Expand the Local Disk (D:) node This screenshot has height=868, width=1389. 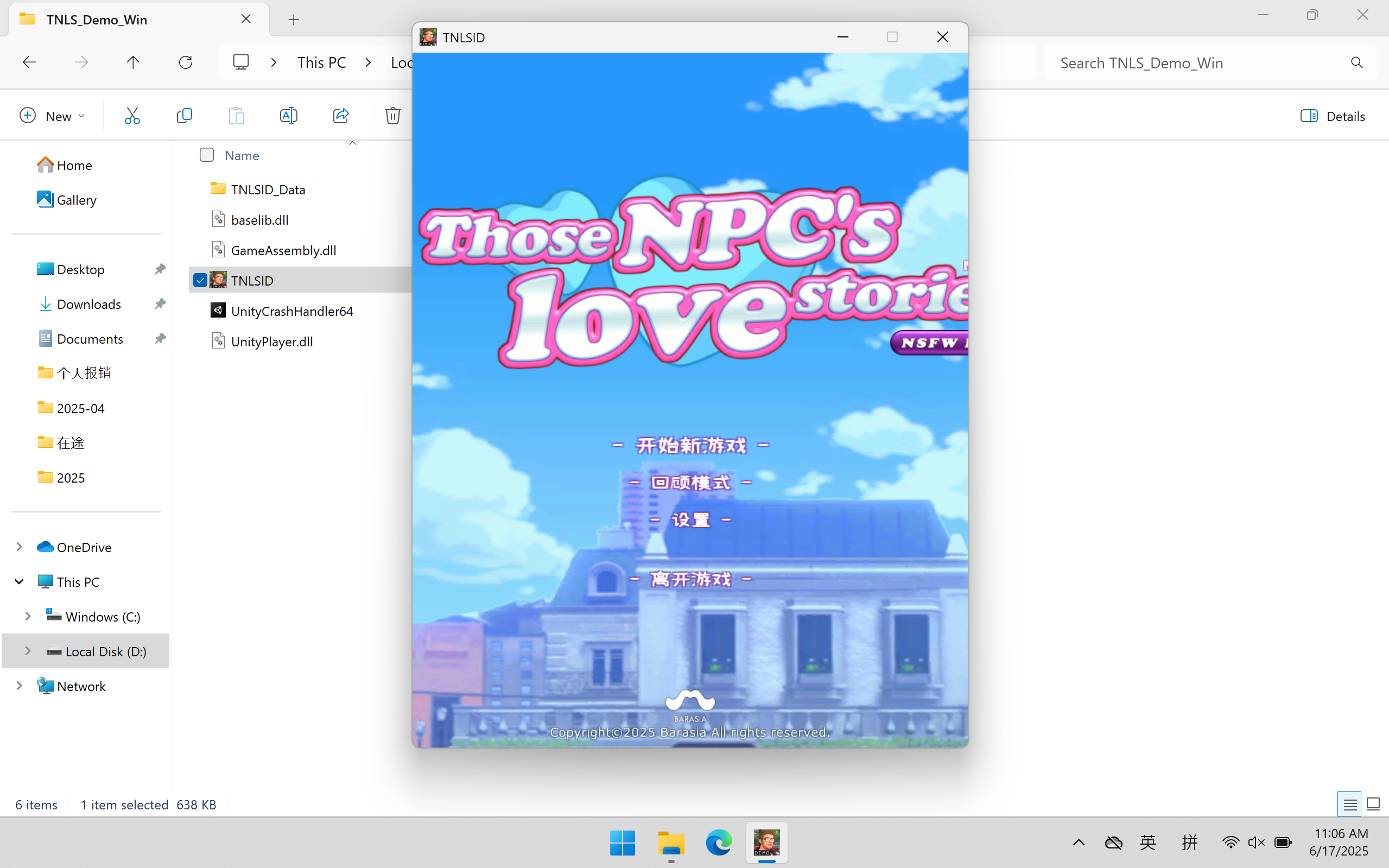[28, 651]
